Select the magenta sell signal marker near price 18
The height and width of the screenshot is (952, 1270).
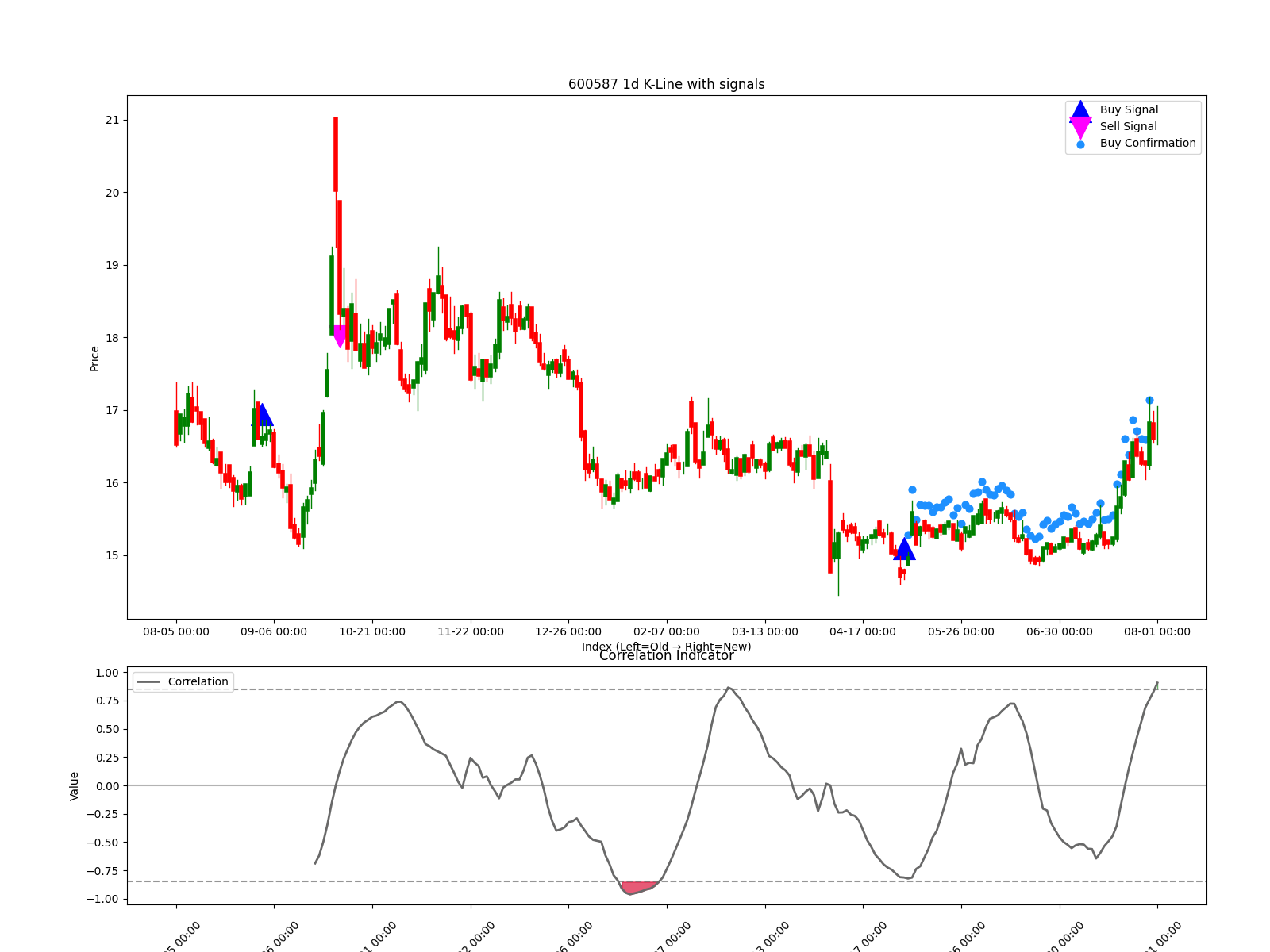[340, 336]
